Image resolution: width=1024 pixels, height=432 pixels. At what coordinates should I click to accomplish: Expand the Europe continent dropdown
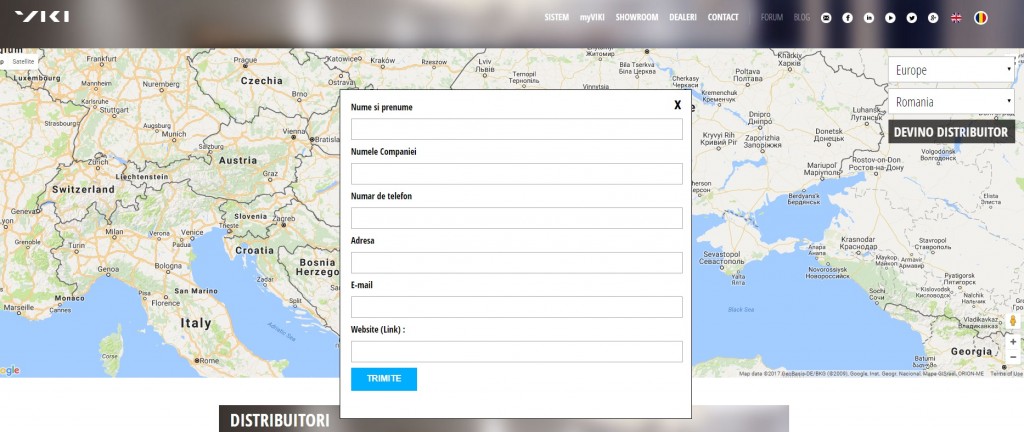pyautogui.click(x=951, y=70)
